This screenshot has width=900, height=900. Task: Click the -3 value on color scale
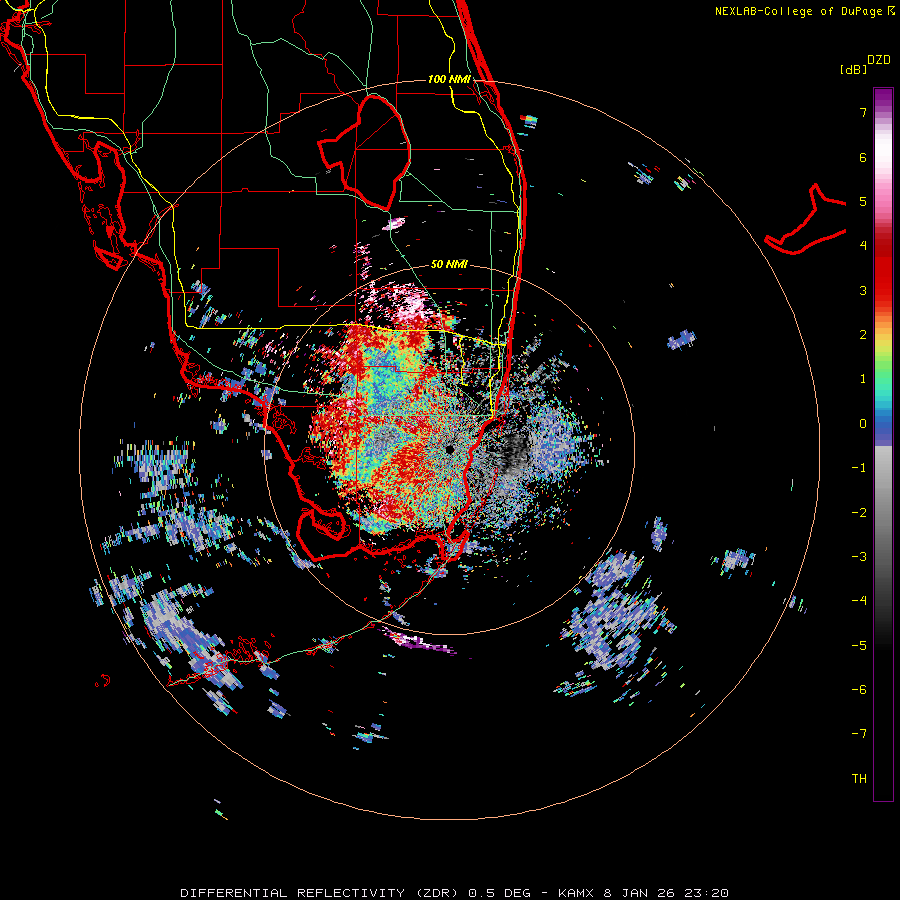pyautogui.click(x=859, y=556)
